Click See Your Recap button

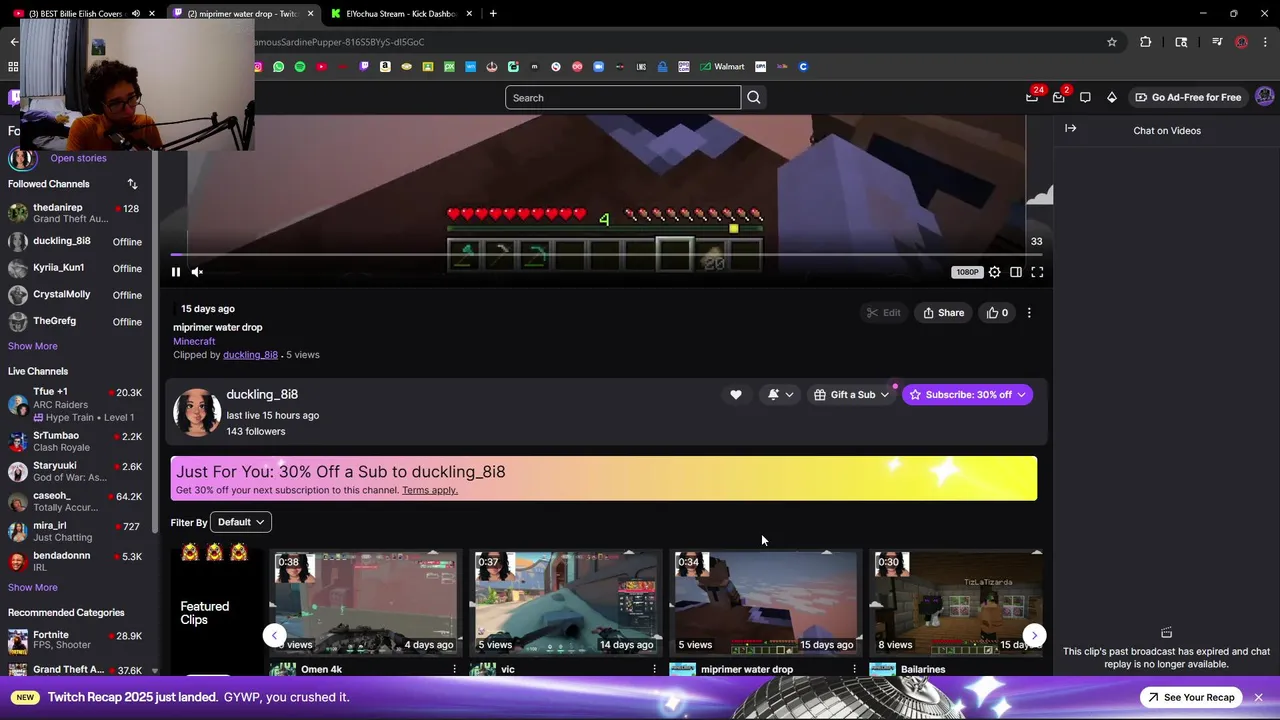coord(1191,697)
